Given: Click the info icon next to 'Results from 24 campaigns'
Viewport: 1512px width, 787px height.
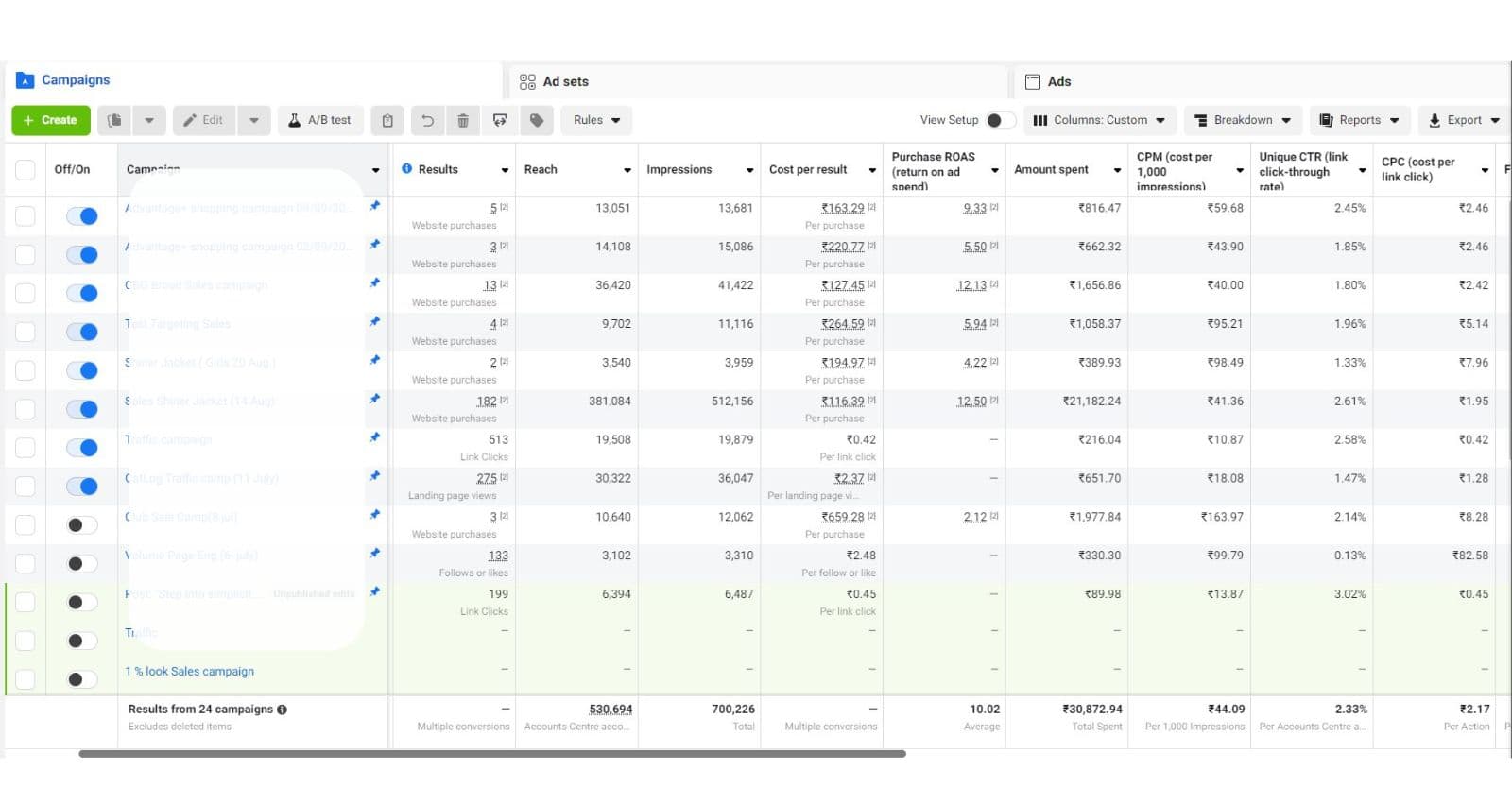Looking at the screenshot, I should click(282, 710).
